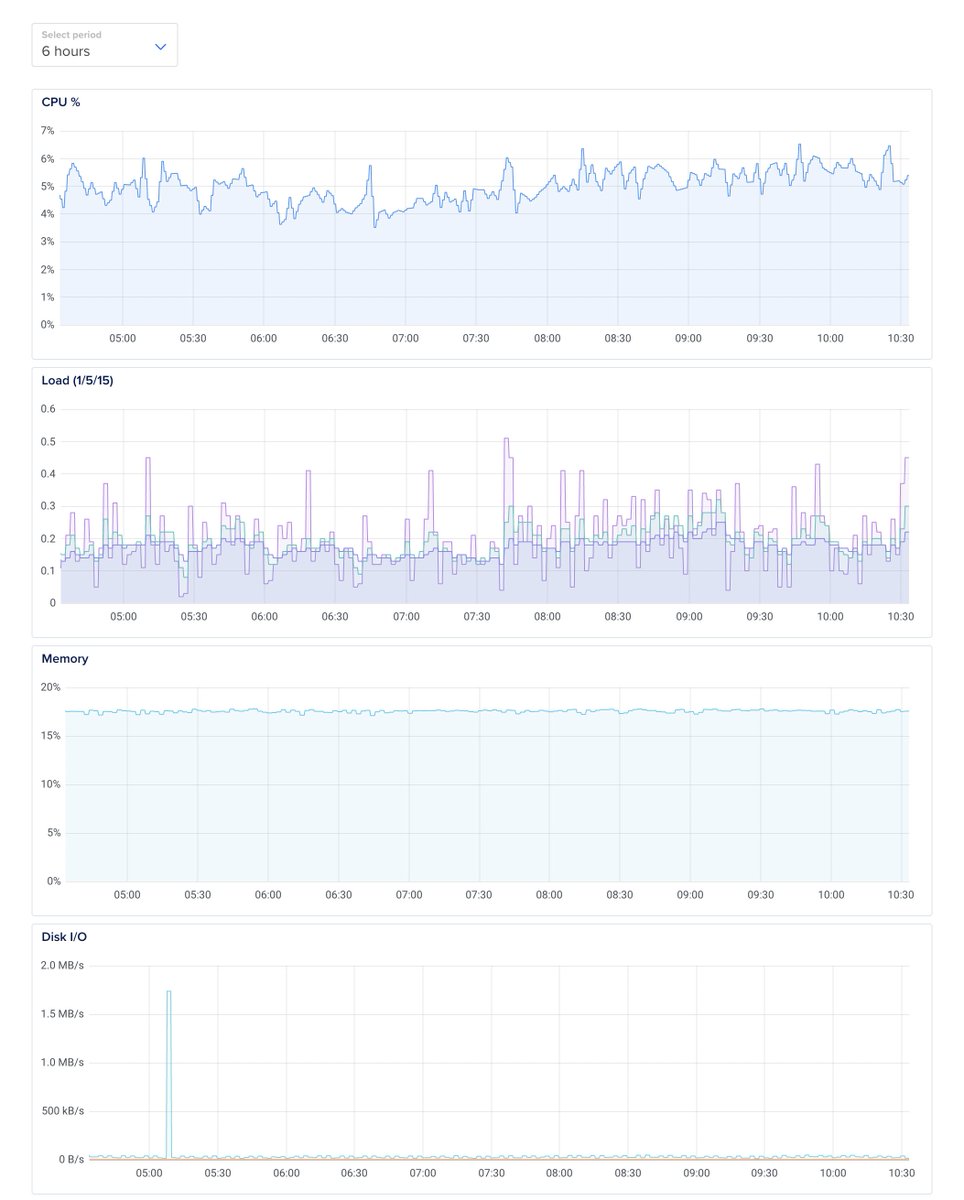Viewport: 964px width, 1200px height.
Task: Click the 05:00 time label under Disk I/O chart
Action: (x=149, y=1172)
